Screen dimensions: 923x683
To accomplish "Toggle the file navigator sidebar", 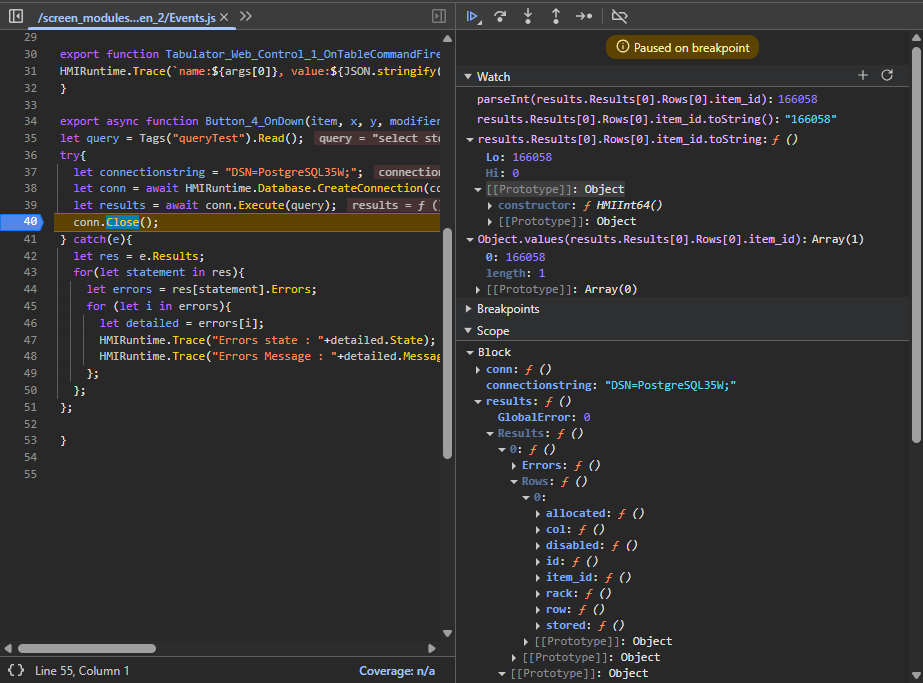I will [x=16, y=16].
